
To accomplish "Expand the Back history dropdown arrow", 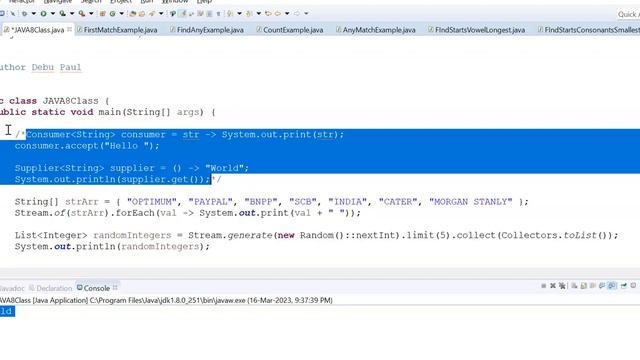I will point(287,14).
